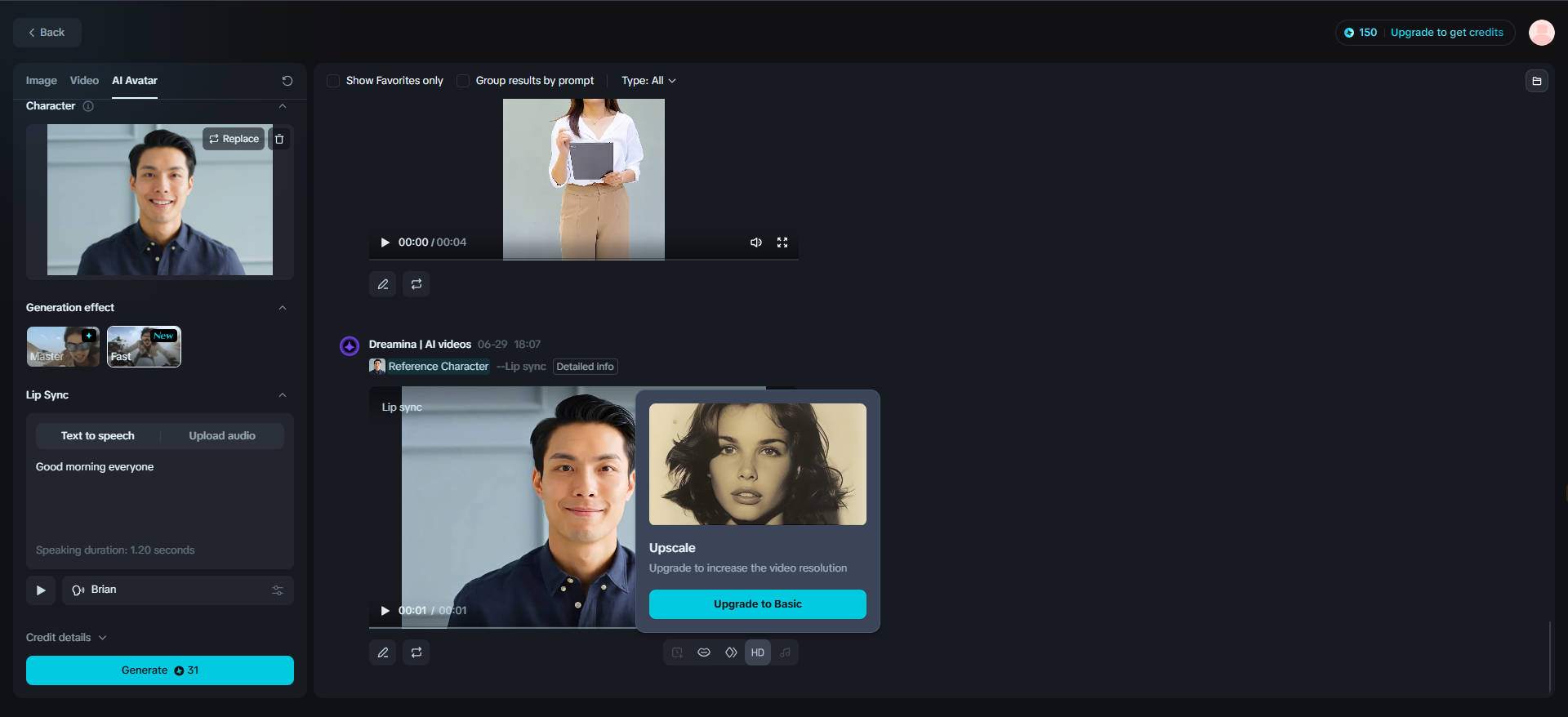Regenerate the first video

point(416,284)
